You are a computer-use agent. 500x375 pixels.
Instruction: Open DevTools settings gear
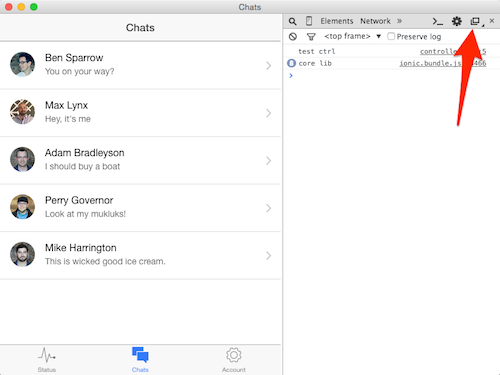[x=457, y=21]
